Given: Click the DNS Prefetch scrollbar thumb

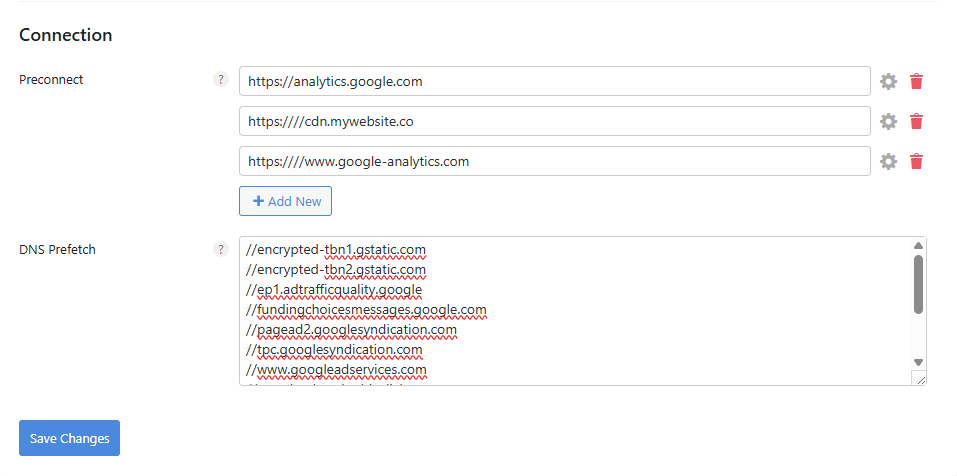Looking at the screenshot, I should 918,284.
